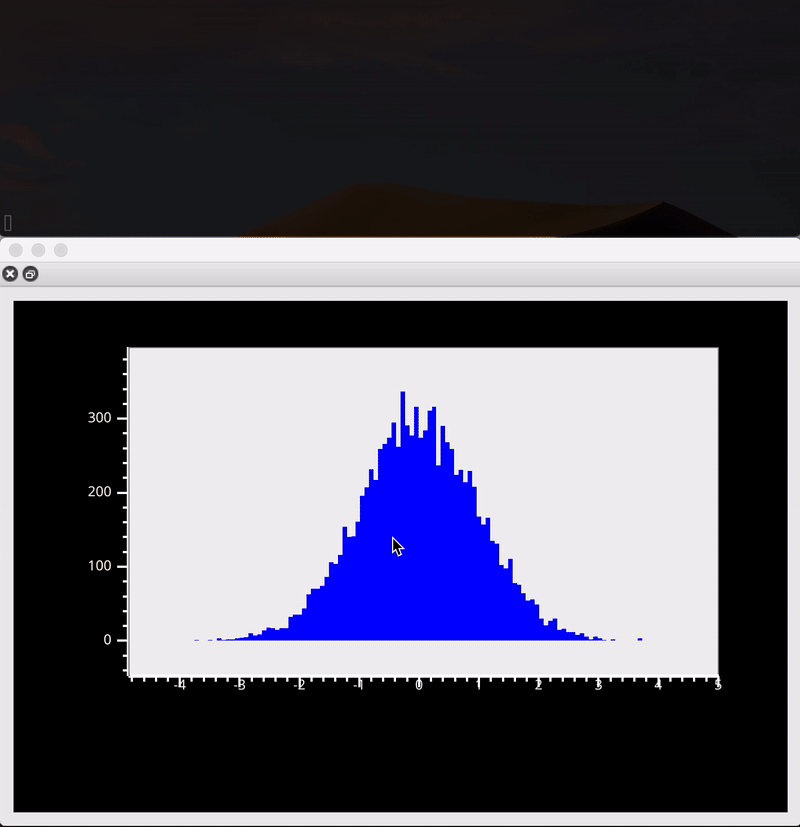Image resolution: width=800 pixels, height=827 pixels.
Task: Close the docked plot panel
Action: click(10, 274)
